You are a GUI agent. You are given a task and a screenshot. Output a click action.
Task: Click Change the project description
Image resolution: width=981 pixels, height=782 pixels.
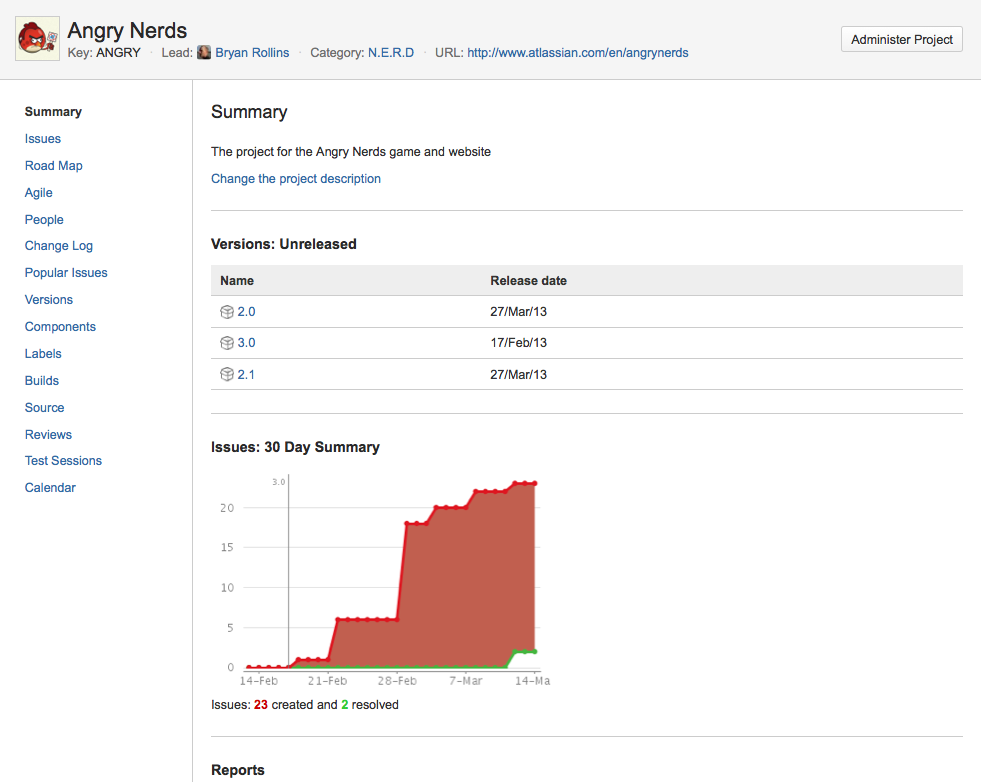[x=295, y=179]
